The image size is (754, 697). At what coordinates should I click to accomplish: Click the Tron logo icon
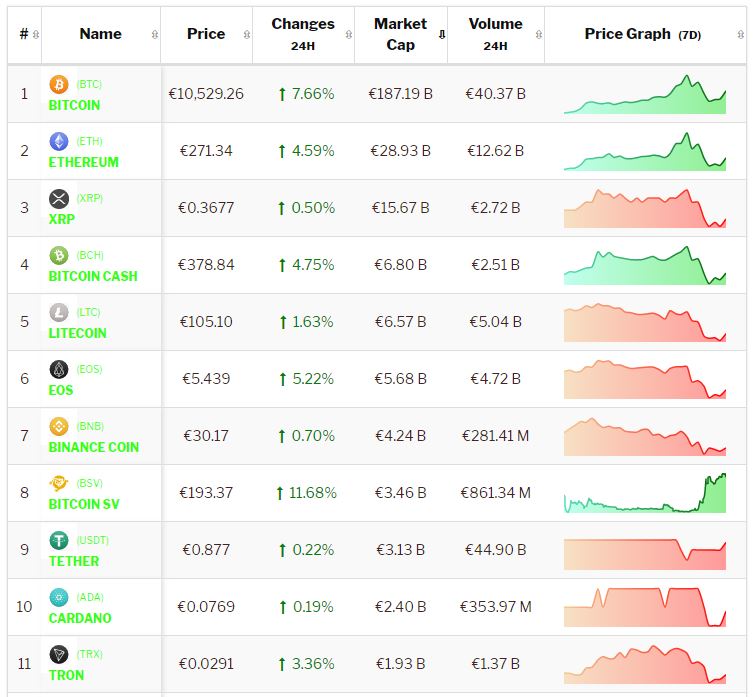click(58, 655)
